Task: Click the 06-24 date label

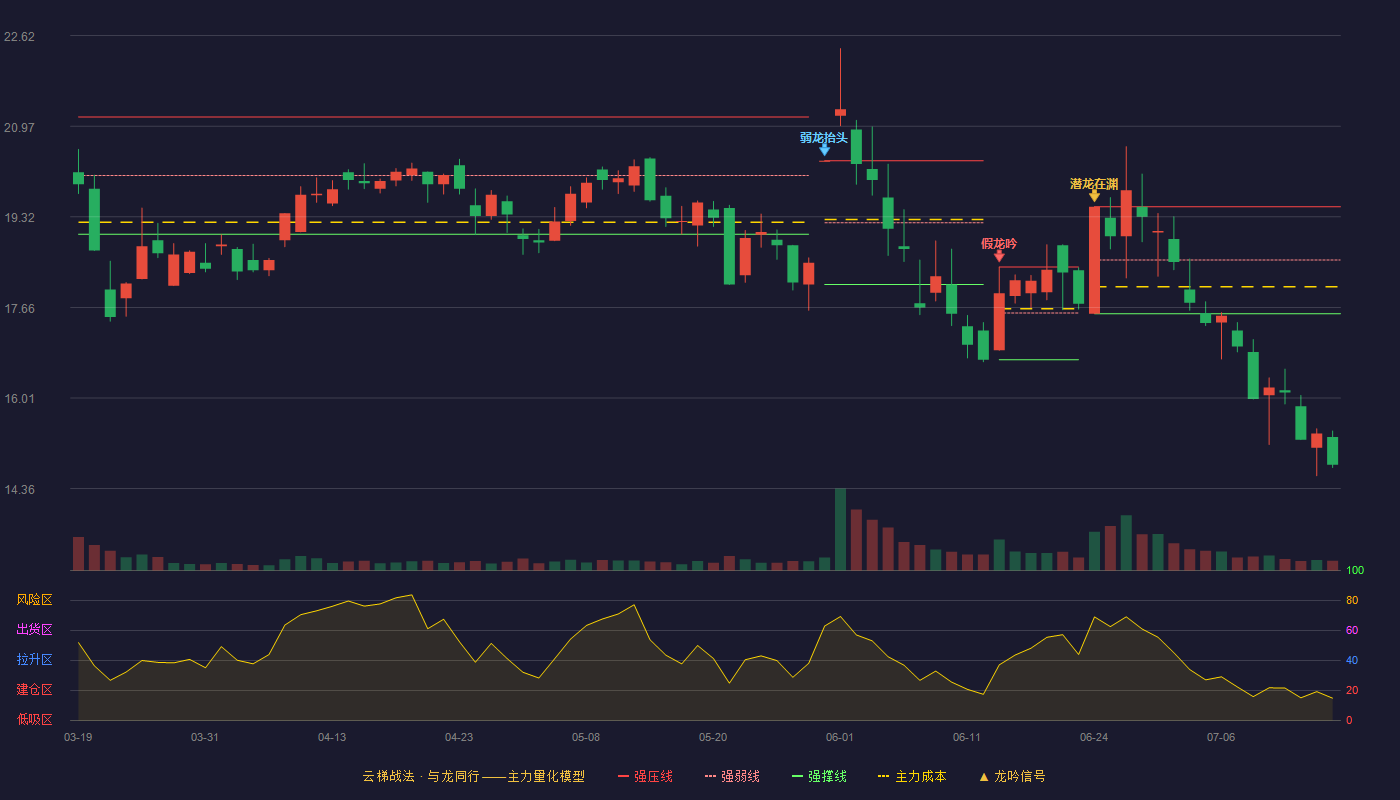Action: (1094, 737)
